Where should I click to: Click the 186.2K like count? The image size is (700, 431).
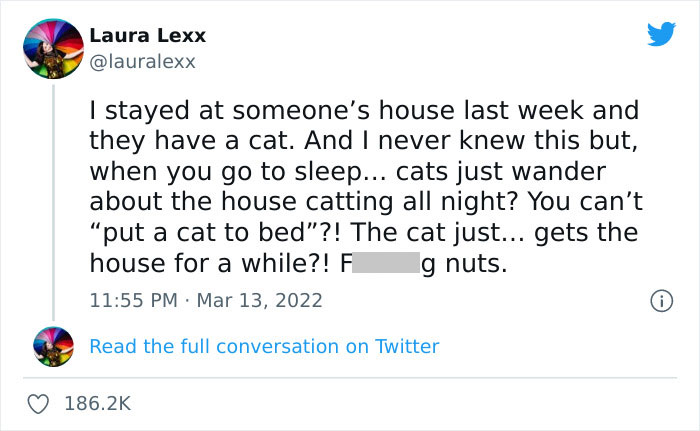pos(97,403)
